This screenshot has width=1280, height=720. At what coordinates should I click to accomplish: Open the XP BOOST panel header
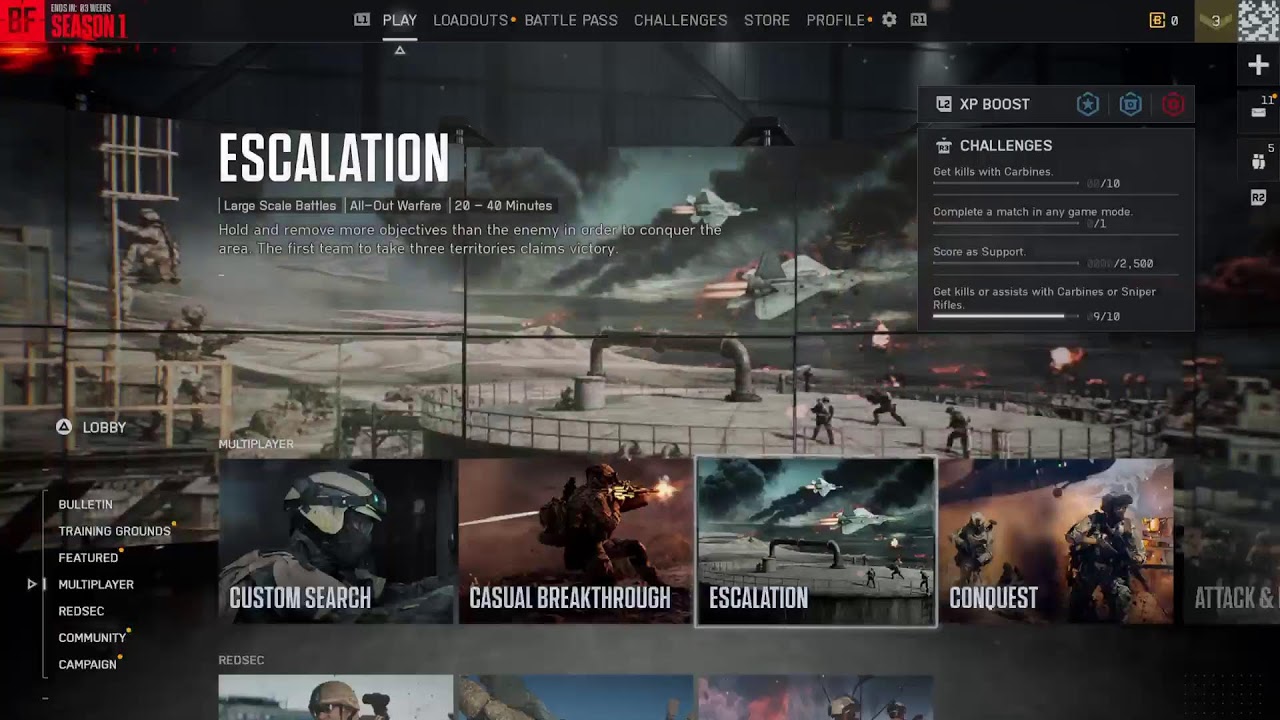(x=1056, y=104)
